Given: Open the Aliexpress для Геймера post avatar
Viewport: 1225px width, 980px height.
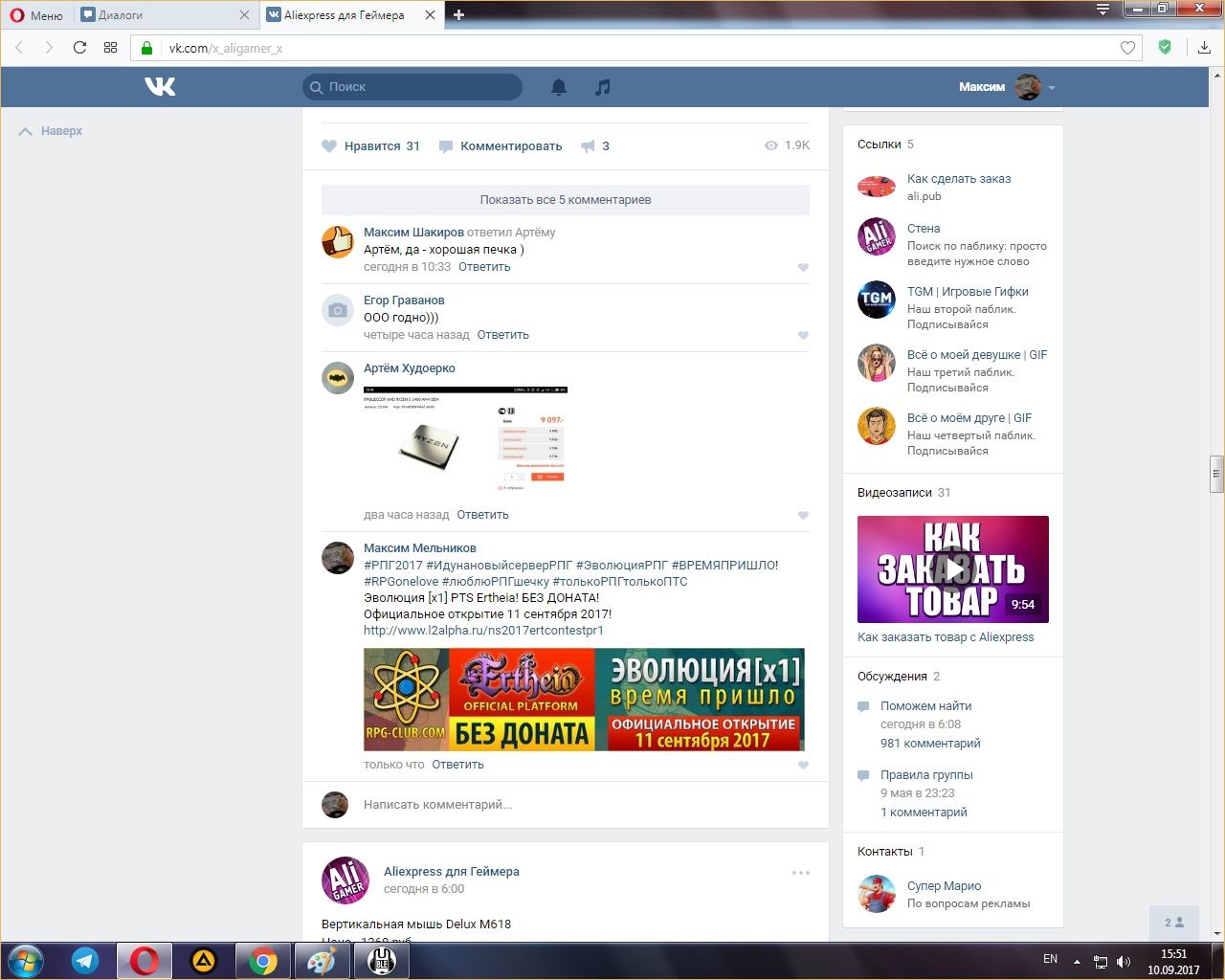Looking at the screenshot, I should pyautogui.click(x=345, y=880).
